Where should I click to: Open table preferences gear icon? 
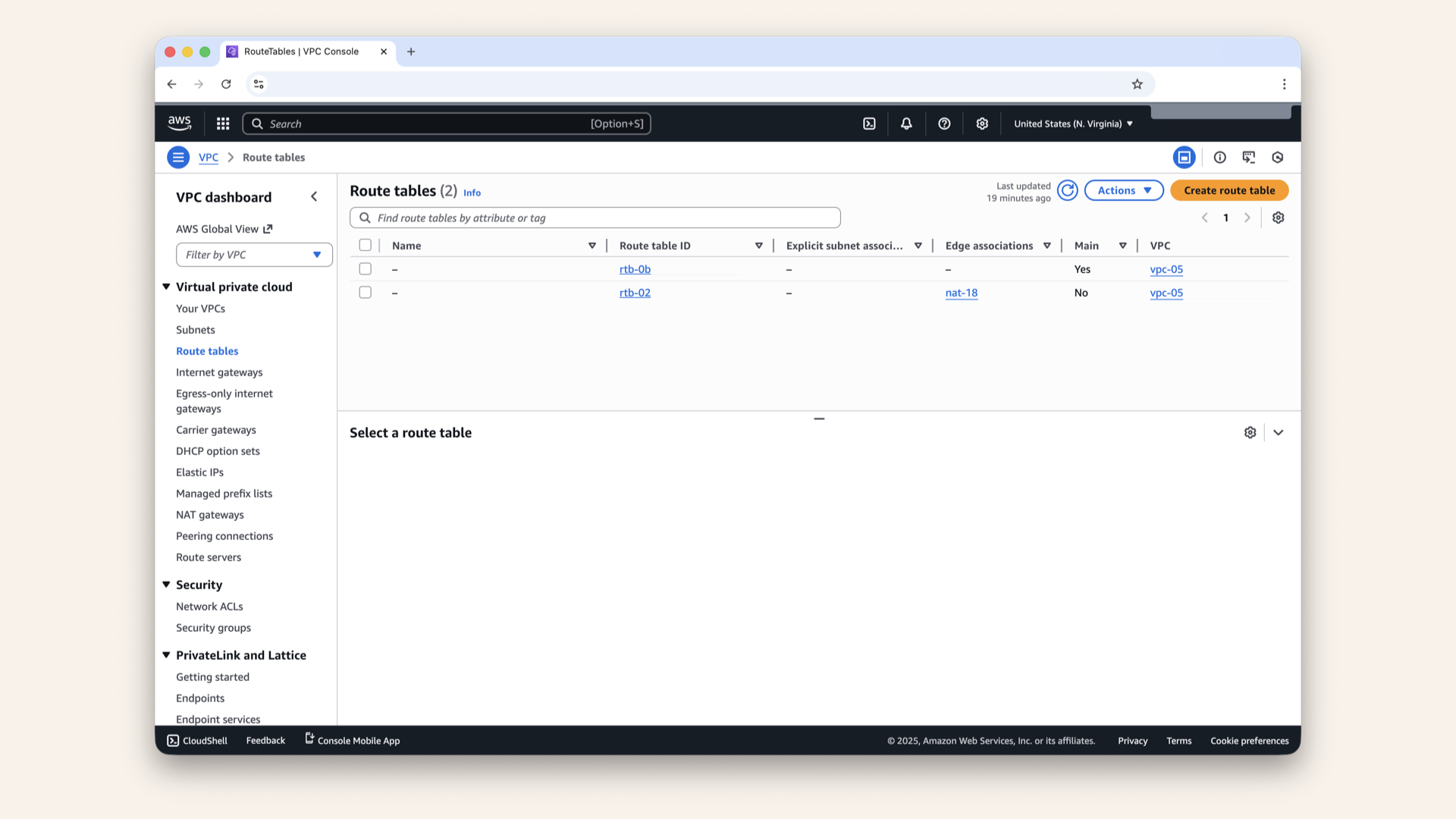pos(1278,218)
